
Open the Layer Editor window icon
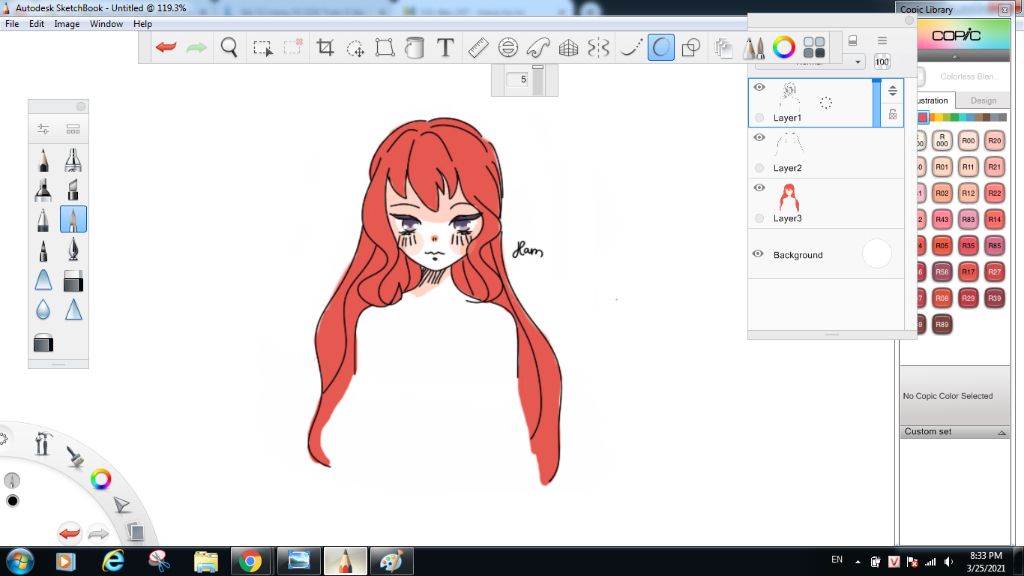(723, 47)
